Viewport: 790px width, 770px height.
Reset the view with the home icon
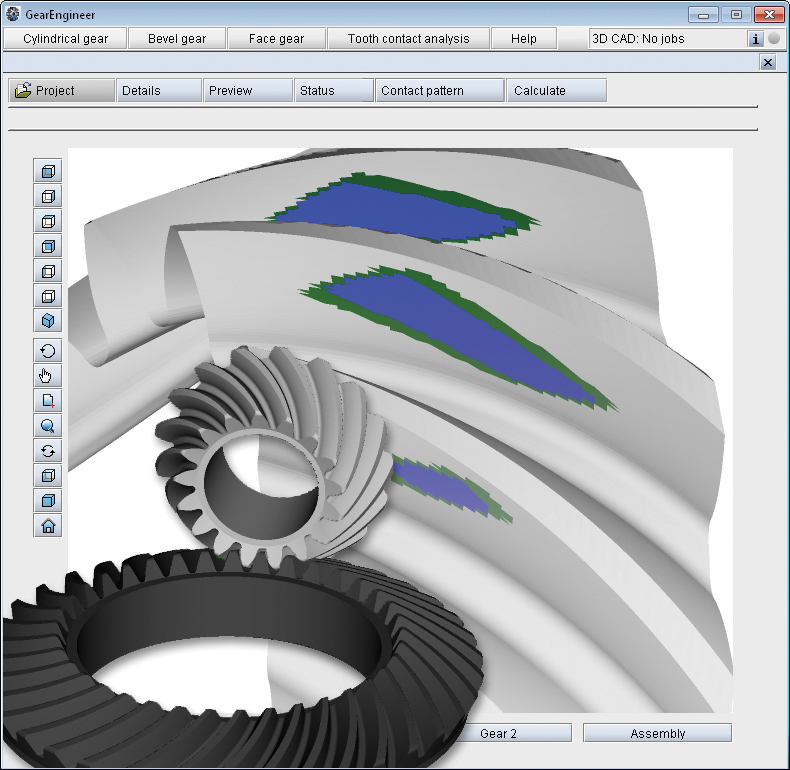point(48,526)
